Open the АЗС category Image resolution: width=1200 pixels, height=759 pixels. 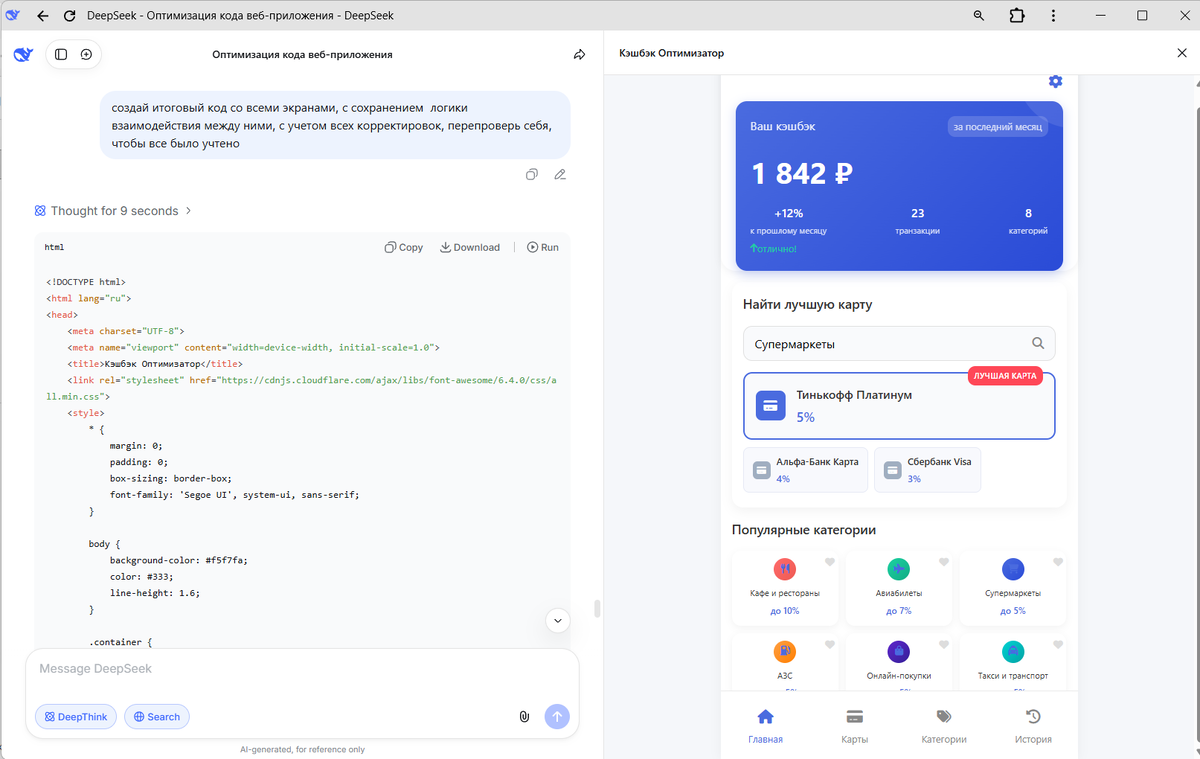(x=785, y=662)
